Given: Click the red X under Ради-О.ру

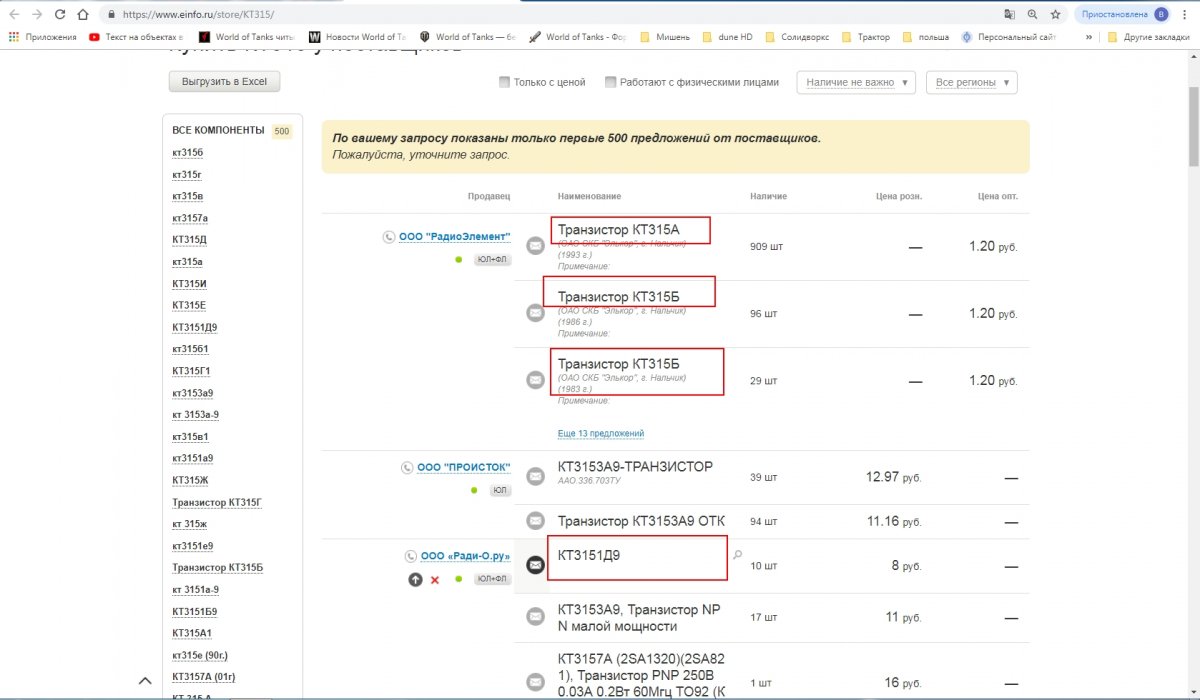Looking at the screenshot, I should [434, 580].
